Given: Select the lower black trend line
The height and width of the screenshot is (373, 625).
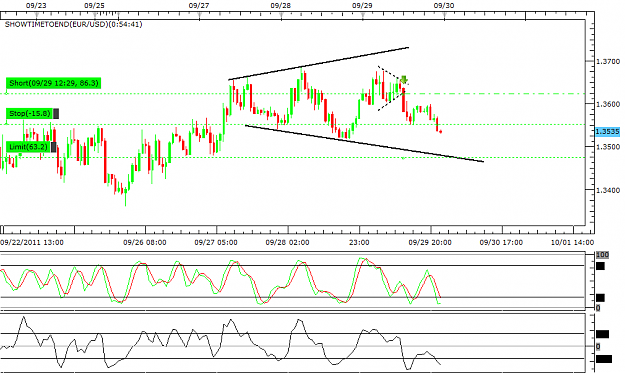Looking at the screenshot, I should (364, 143).
